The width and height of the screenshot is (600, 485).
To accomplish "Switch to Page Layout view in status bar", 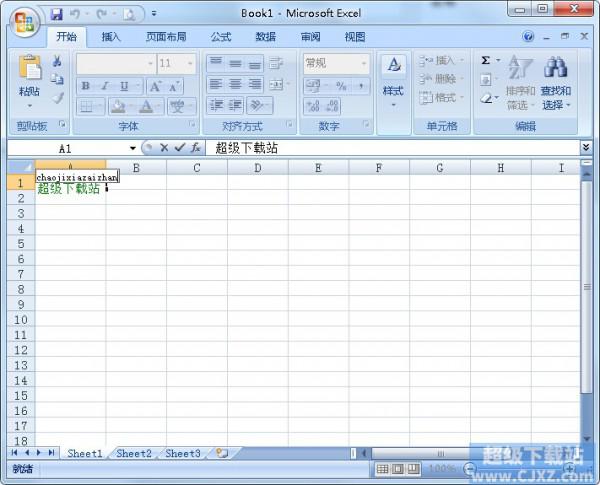I will click(x=397, y=469).
